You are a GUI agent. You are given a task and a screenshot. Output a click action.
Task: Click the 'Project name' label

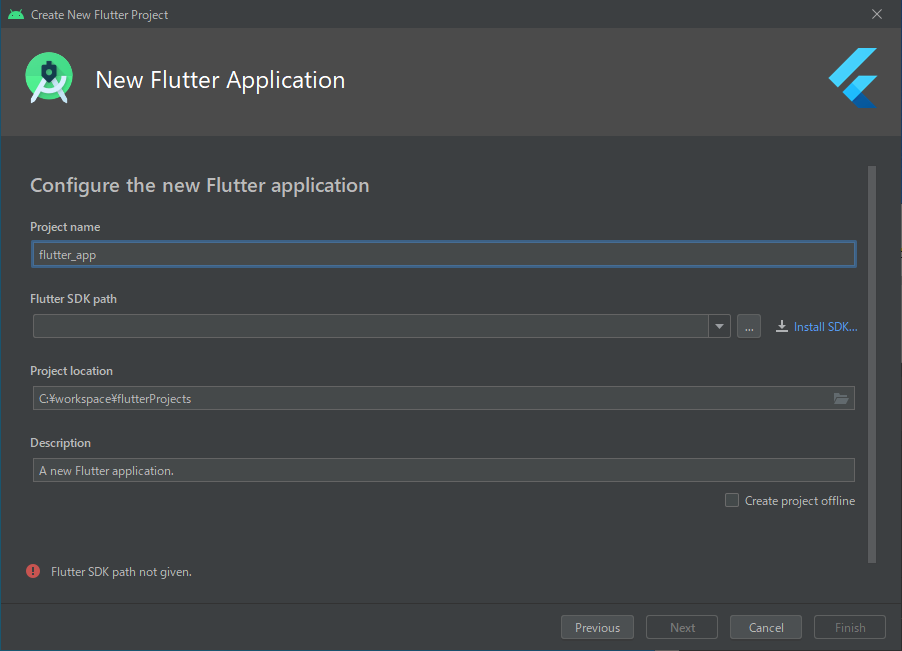65,227
